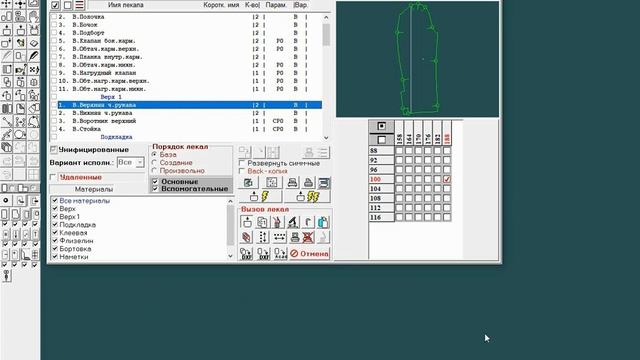Select the База radio button
The height and width of the screenshot is (360, 640).
tap(154, 155)
